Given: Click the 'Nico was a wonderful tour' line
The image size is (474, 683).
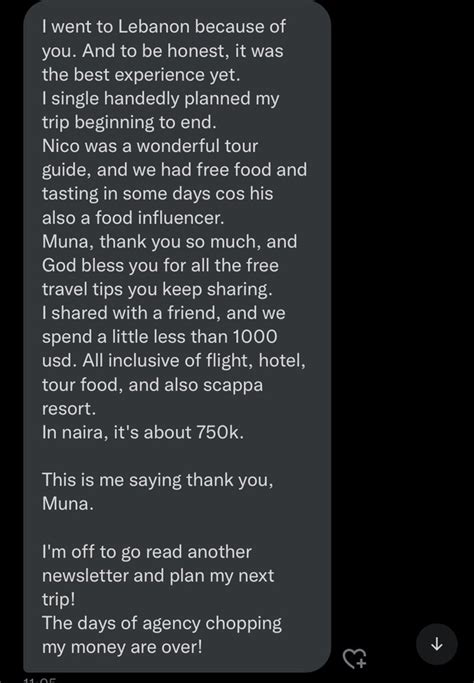Looking at the screenshot, I should 150,146.
